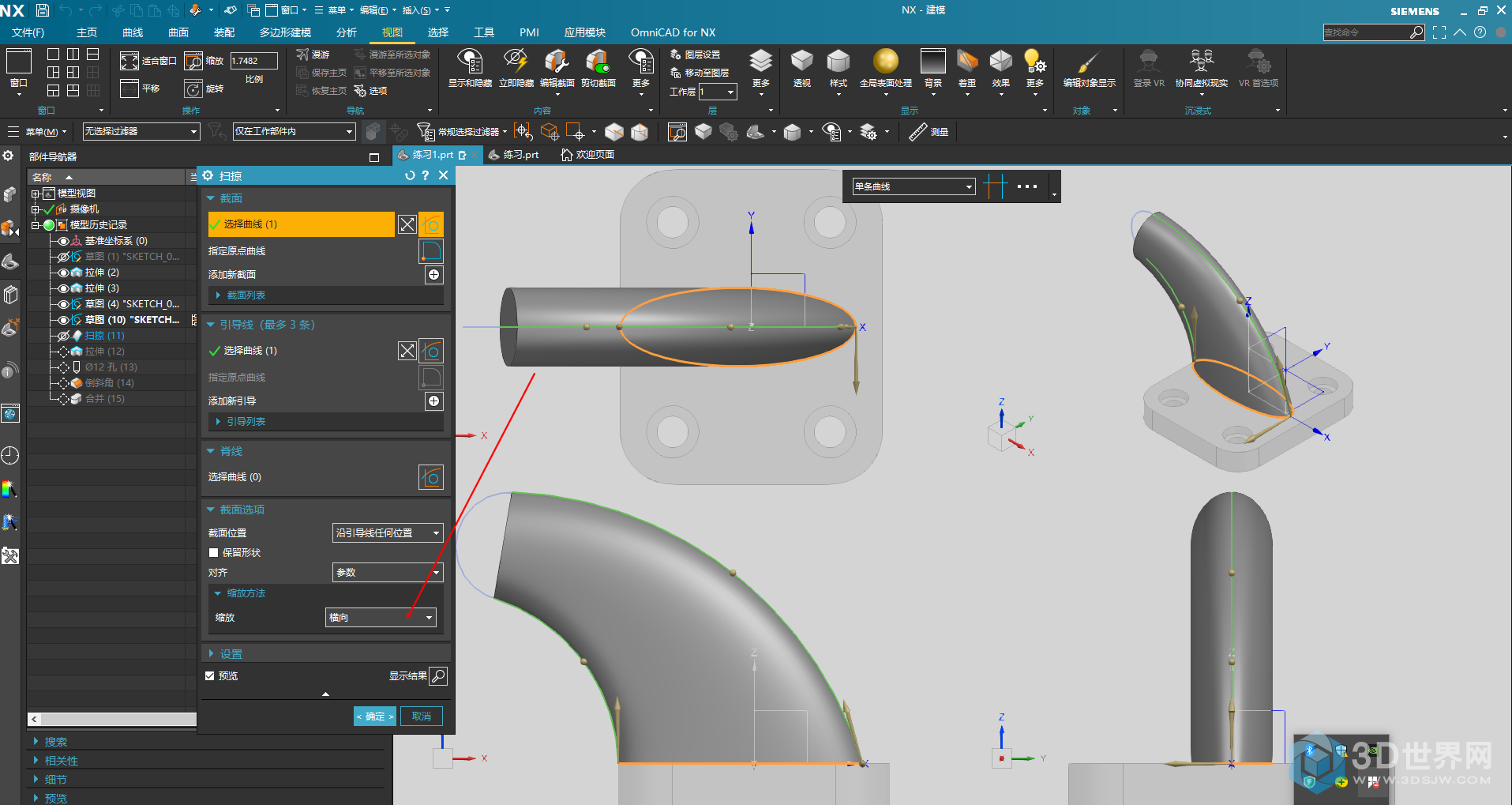
Task: Click Edit Object Display brush icon
Action: [x=1089, y=62]
